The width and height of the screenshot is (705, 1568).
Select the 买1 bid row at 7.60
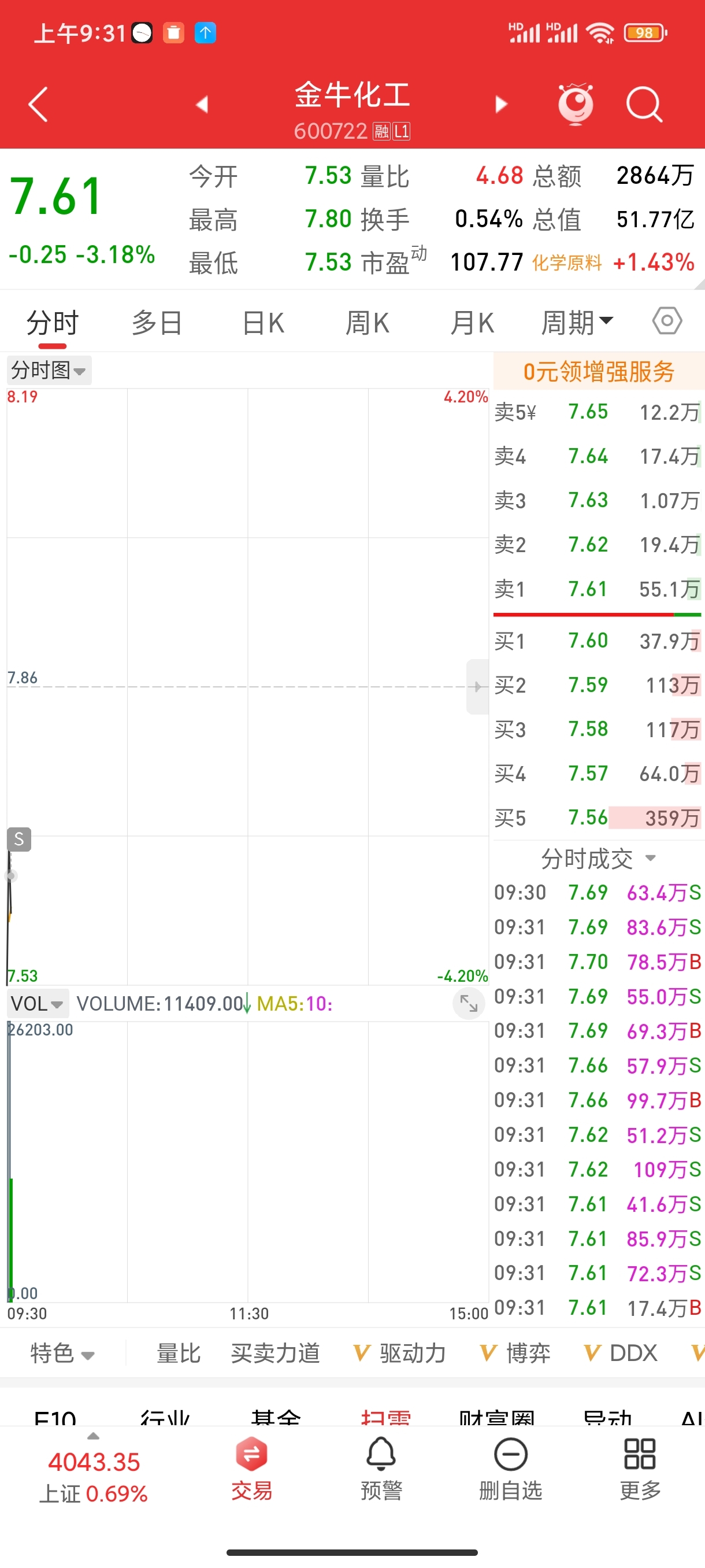click(x=598, y=641)
